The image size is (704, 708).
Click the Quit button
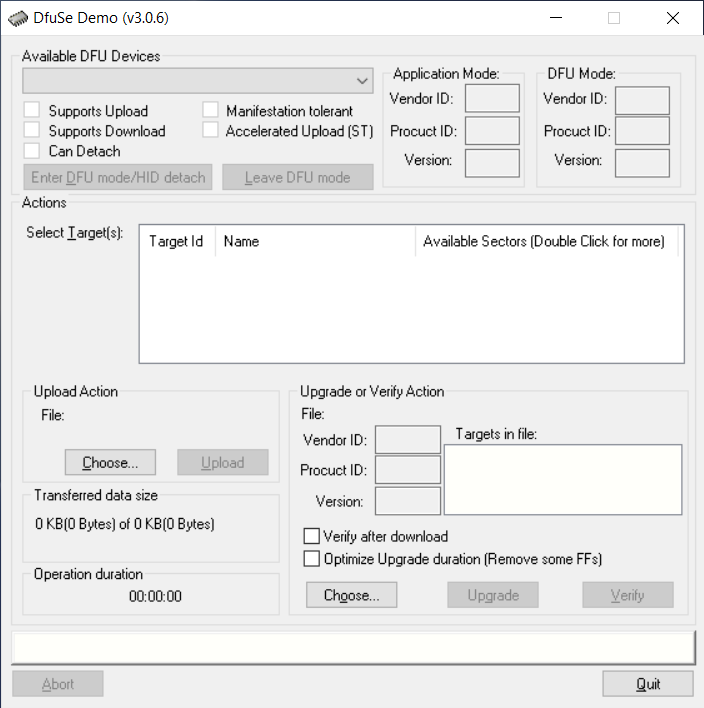648,684
